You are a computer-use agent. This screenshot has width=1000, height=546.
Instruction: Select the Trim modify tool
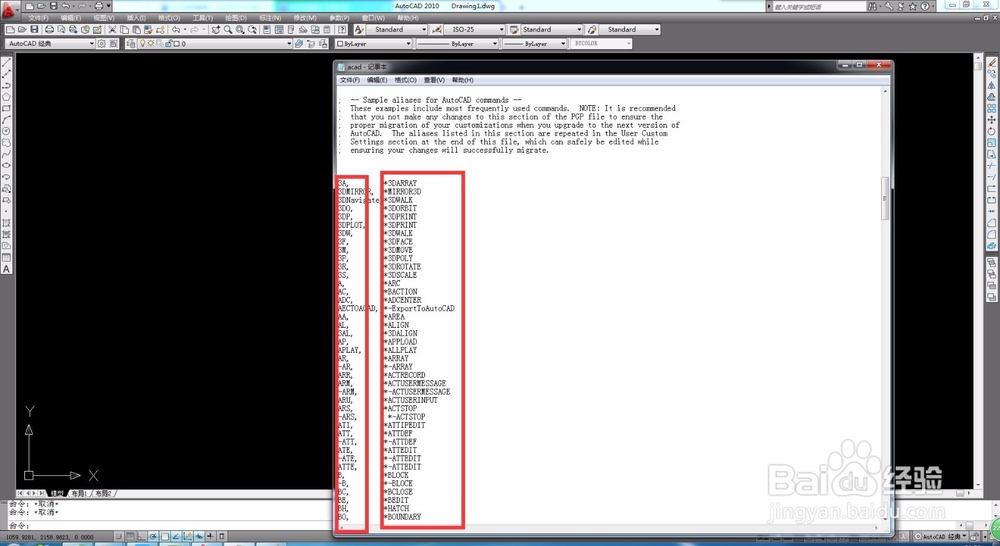[x=992, y=166]
